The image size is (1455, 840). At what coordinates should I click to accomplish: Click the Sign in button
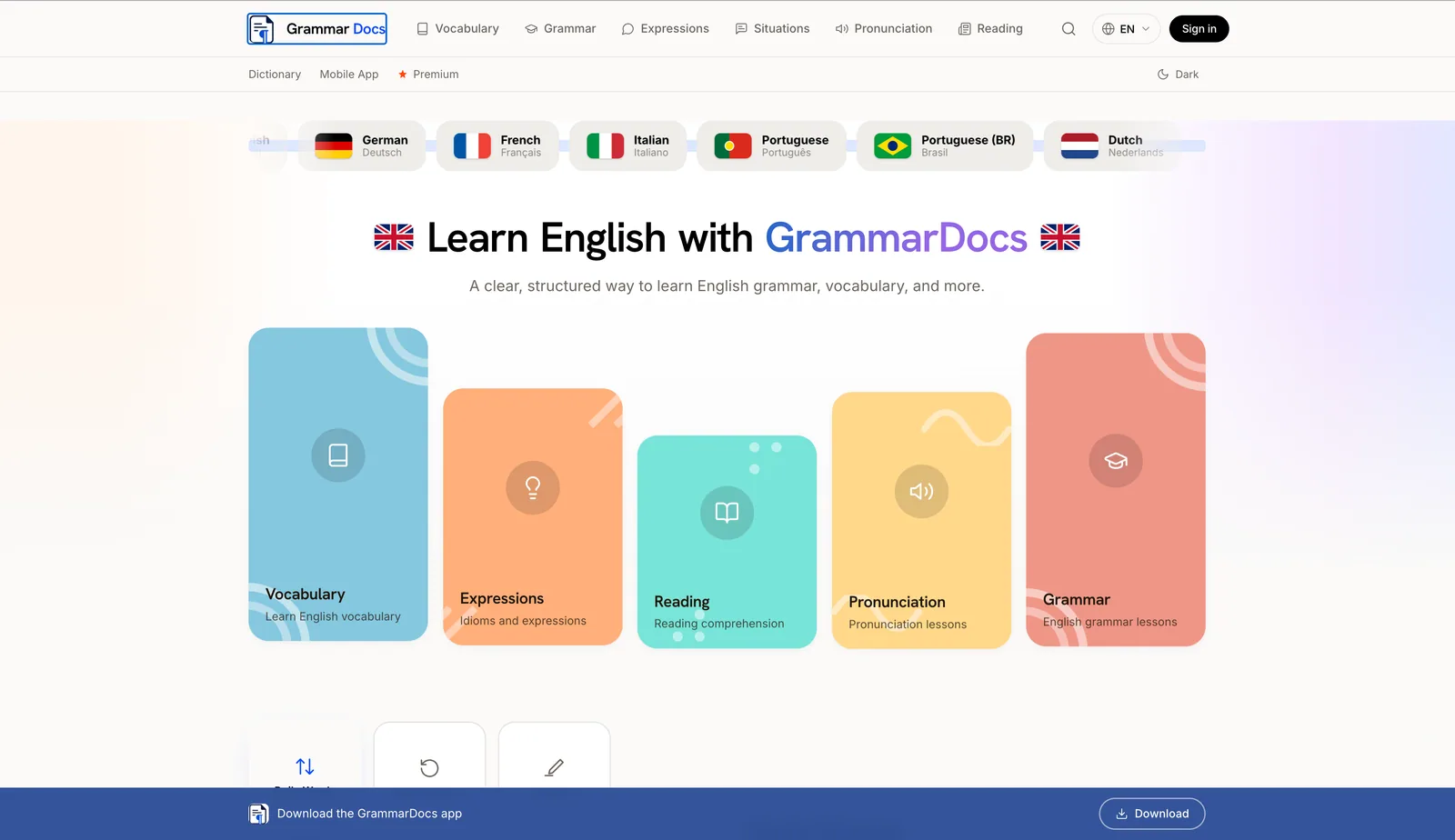[x=1199, y=29]
